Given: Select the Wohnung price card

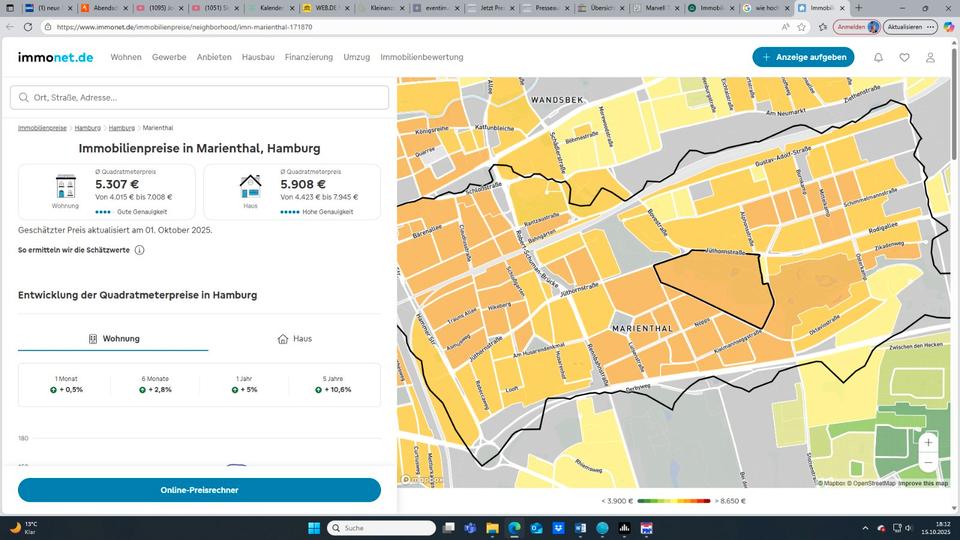Looking at the screenshot, I should pos(107,191).
